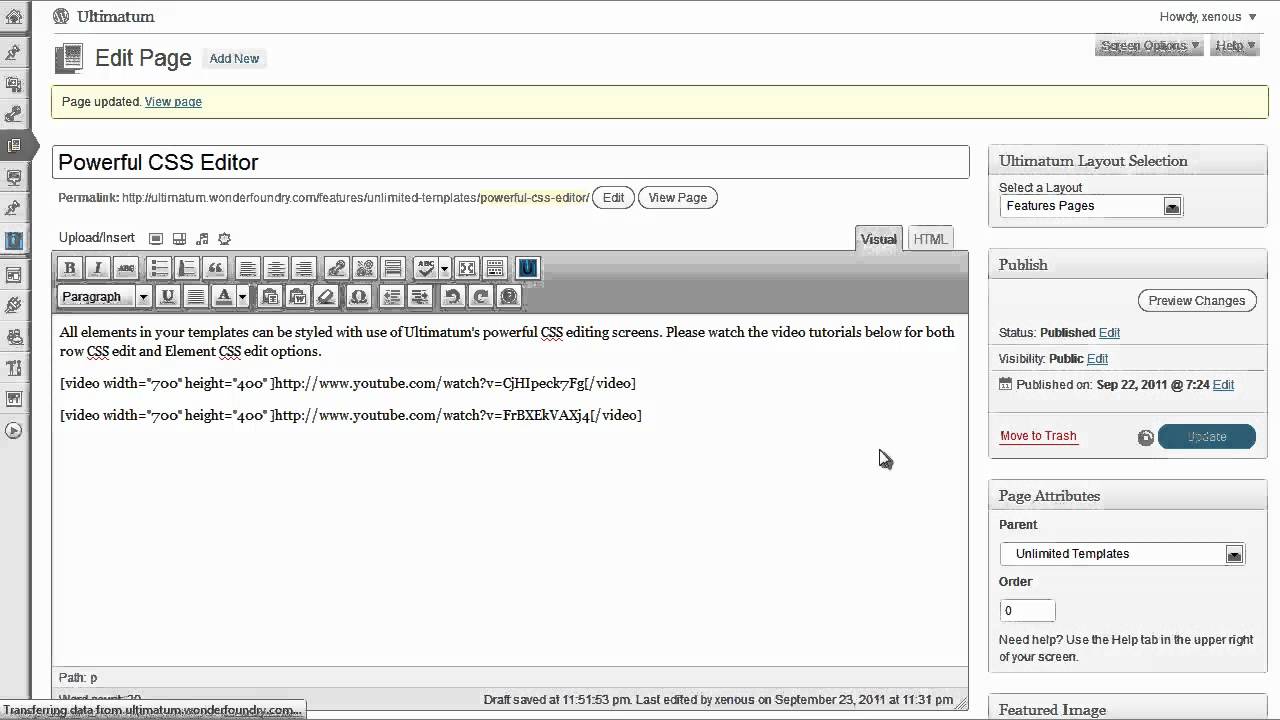Decrease indent with the outdent icon

[x=392, y=296]
